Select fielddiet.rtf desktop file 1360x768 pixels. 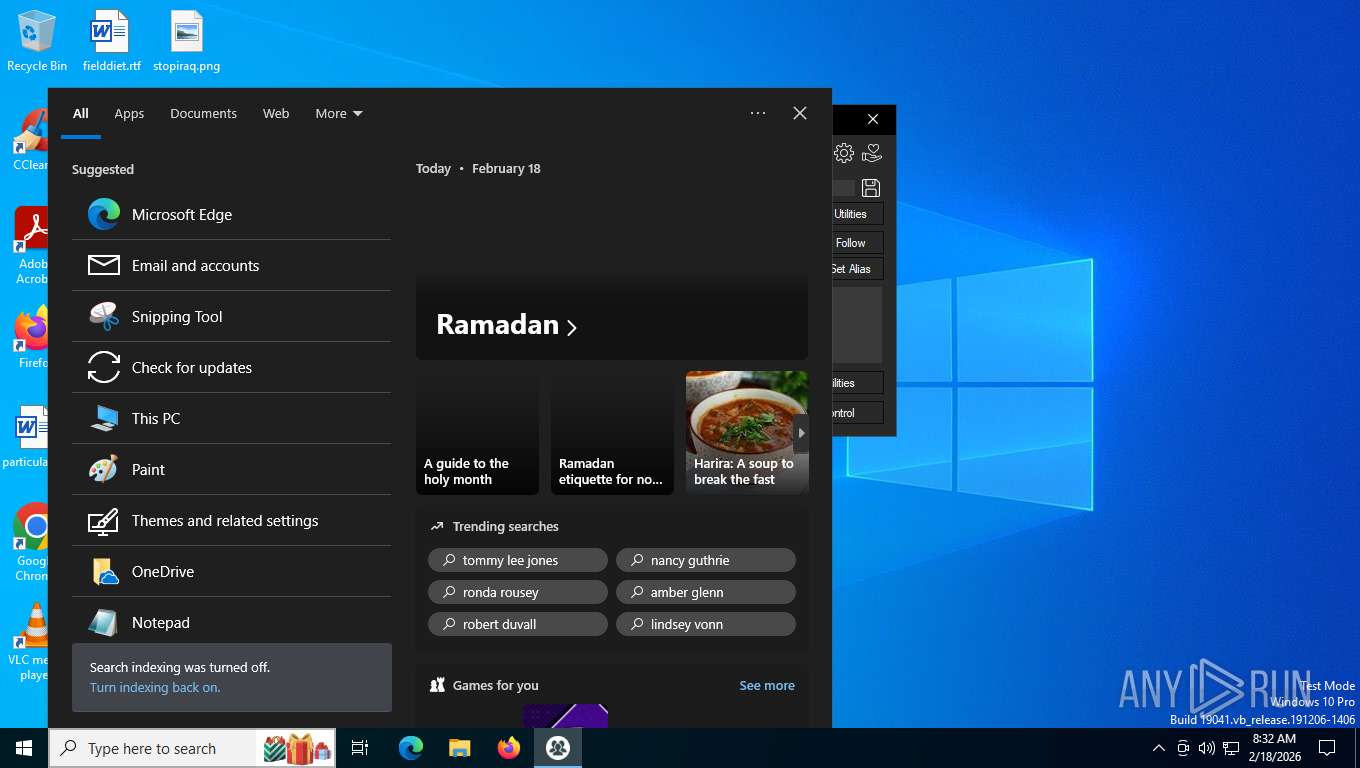pos(111,42)
